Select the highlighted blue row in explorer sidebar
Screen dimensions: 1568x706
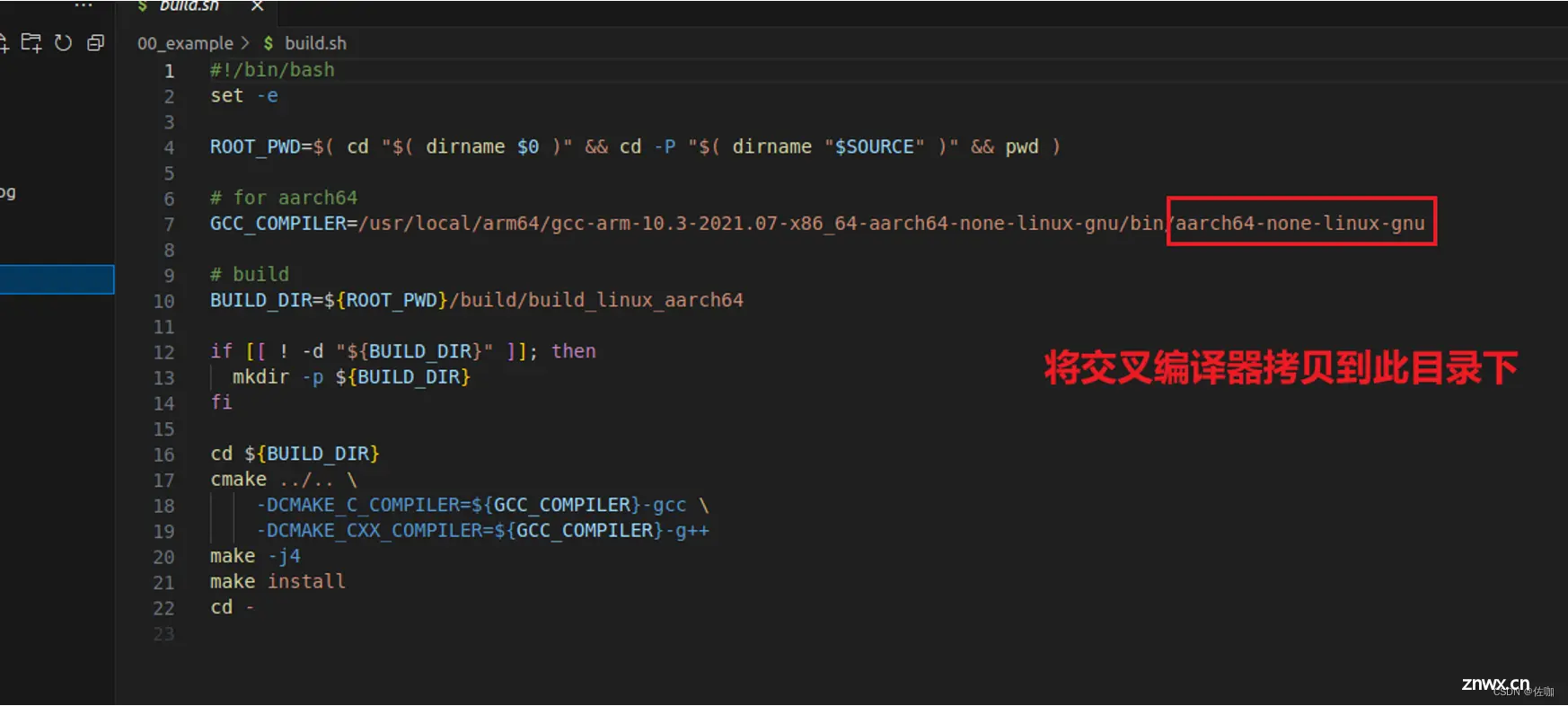click(x=57, y=279)
